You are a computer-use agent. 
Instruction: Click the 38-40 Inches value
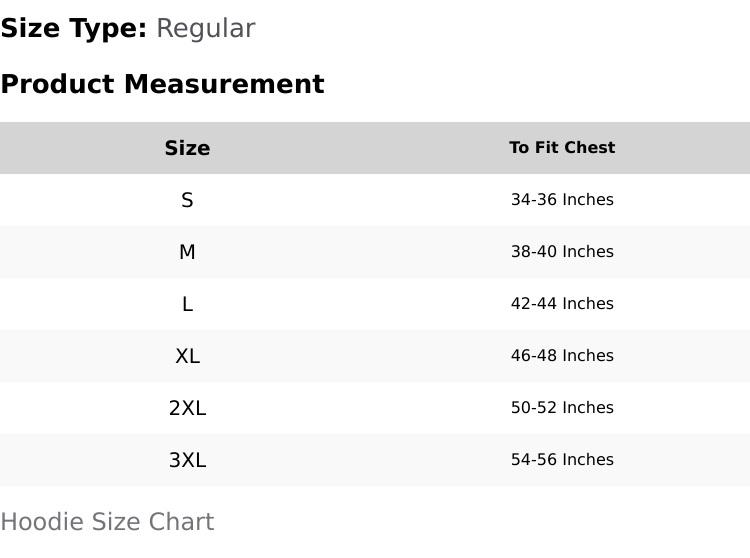(562, 252)
